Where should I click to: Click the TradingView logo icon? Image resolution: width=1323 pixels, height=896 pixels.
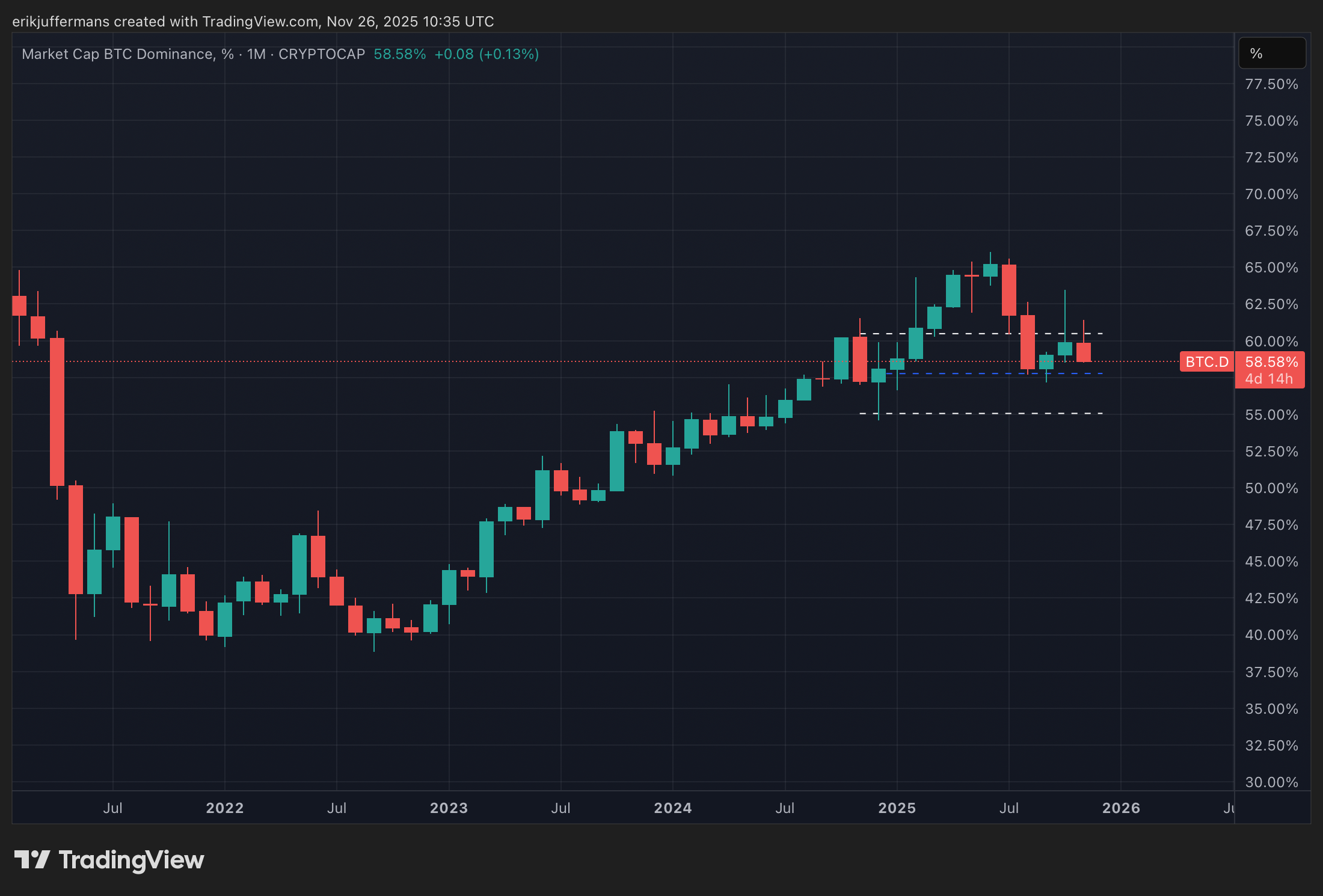(32, 859)
